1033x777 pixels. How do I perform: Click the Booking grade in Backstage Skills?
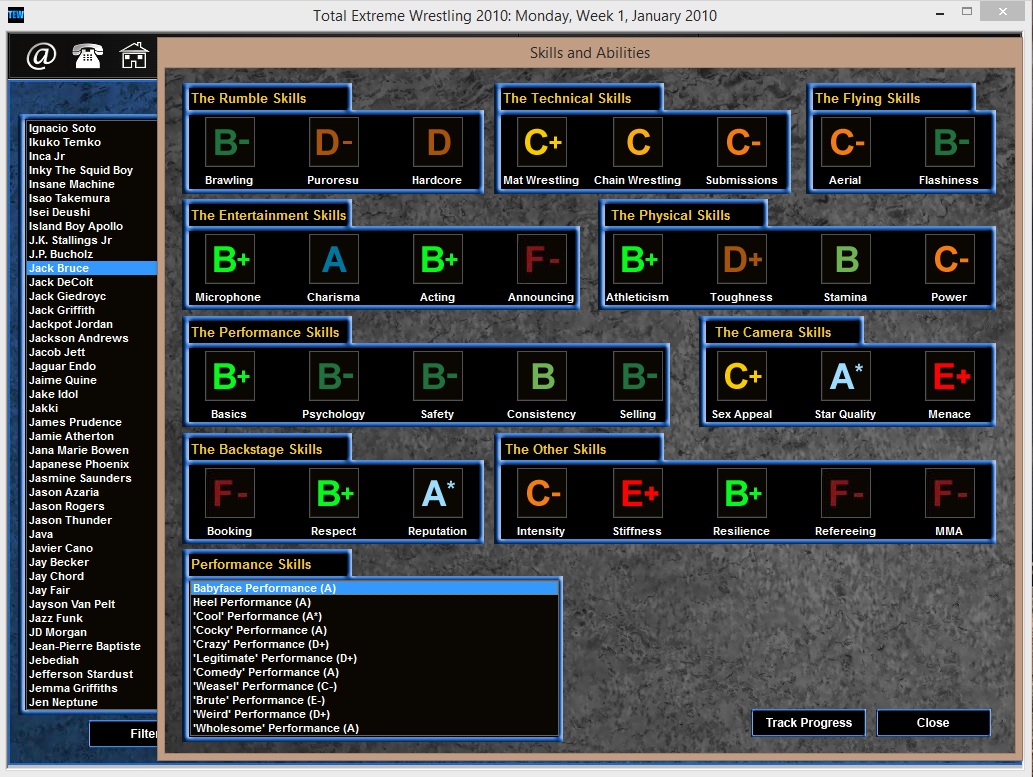229,491
